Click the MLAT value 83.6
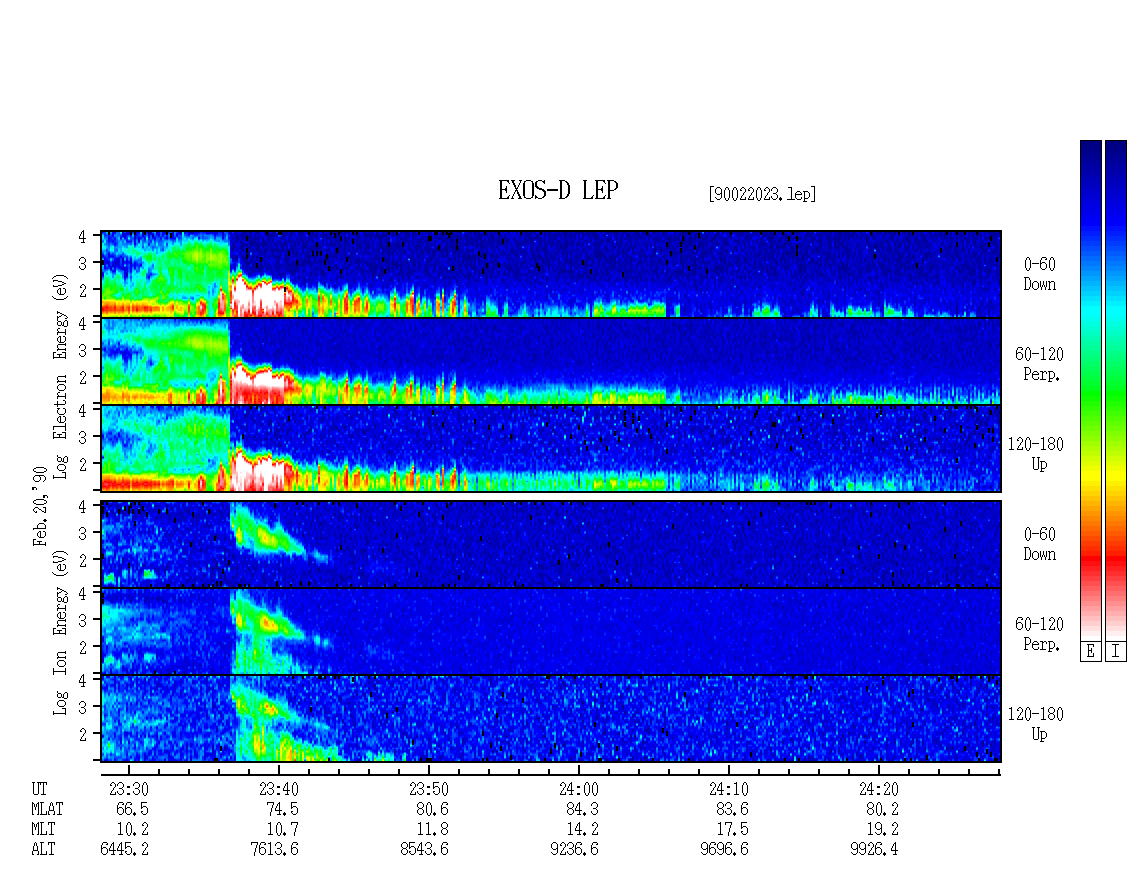Viewport: 1130px width, 875px height. 731,809
